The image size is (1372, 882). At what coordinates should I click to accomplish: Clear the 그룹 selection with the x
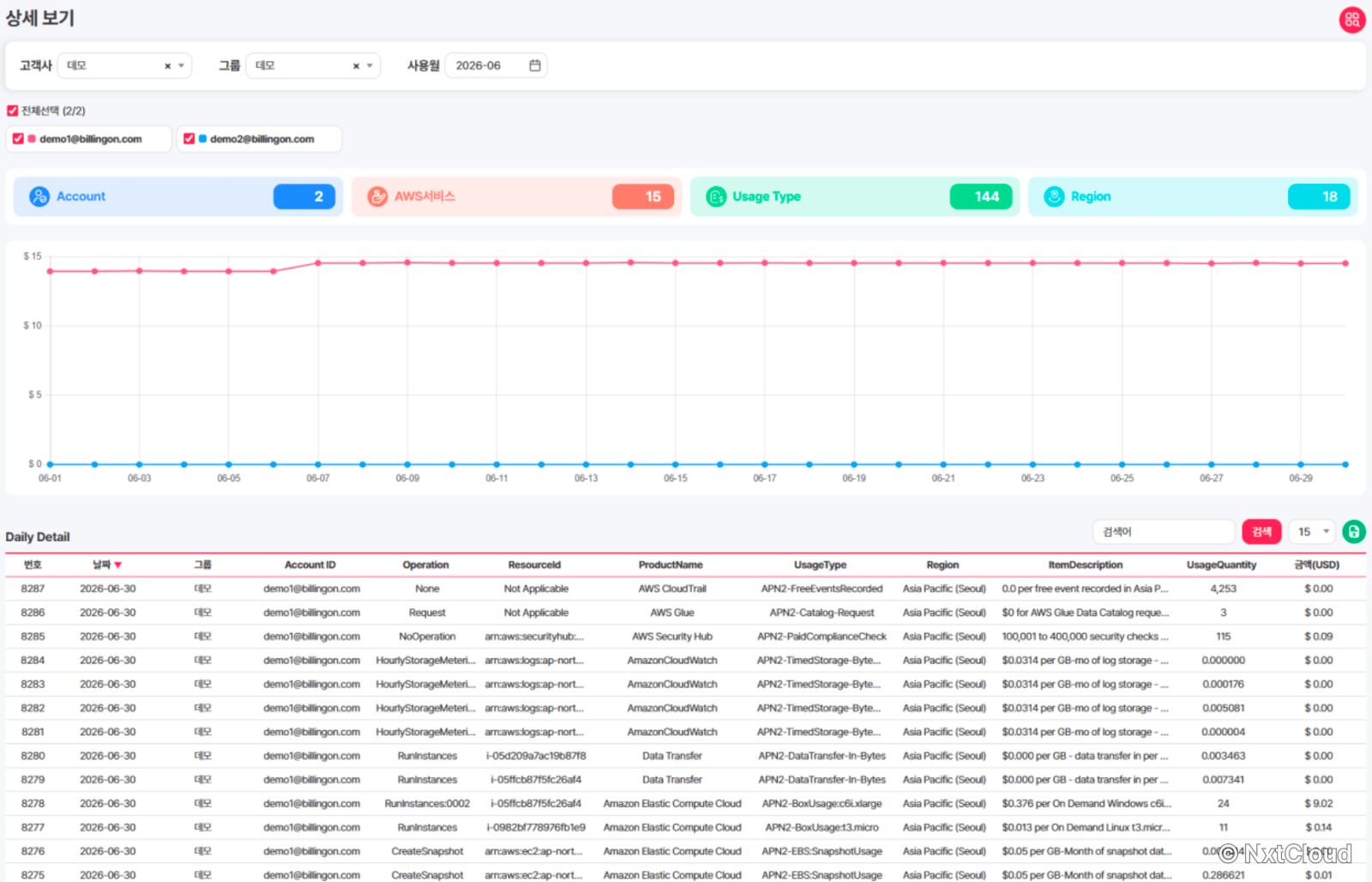pos(356,66)
